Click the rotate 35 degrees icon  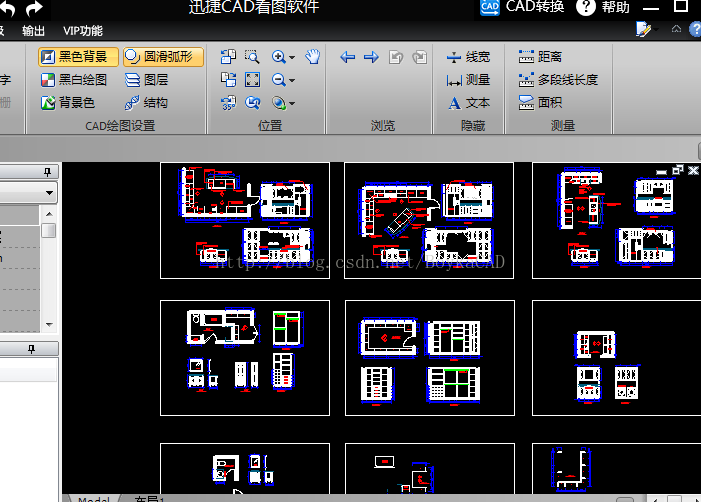[228, 103]
